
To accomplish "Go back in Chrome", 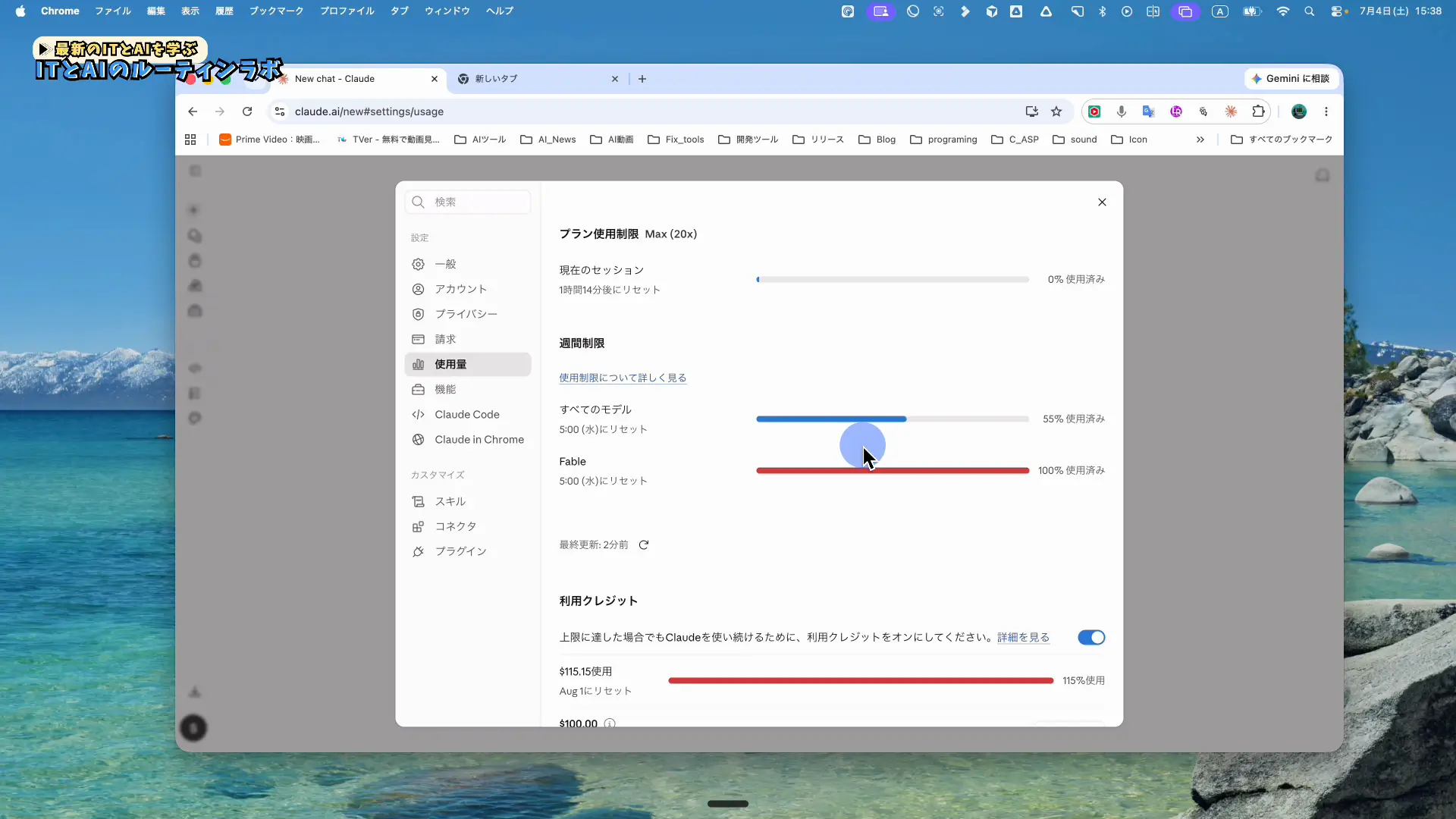I will click(193, 111).
